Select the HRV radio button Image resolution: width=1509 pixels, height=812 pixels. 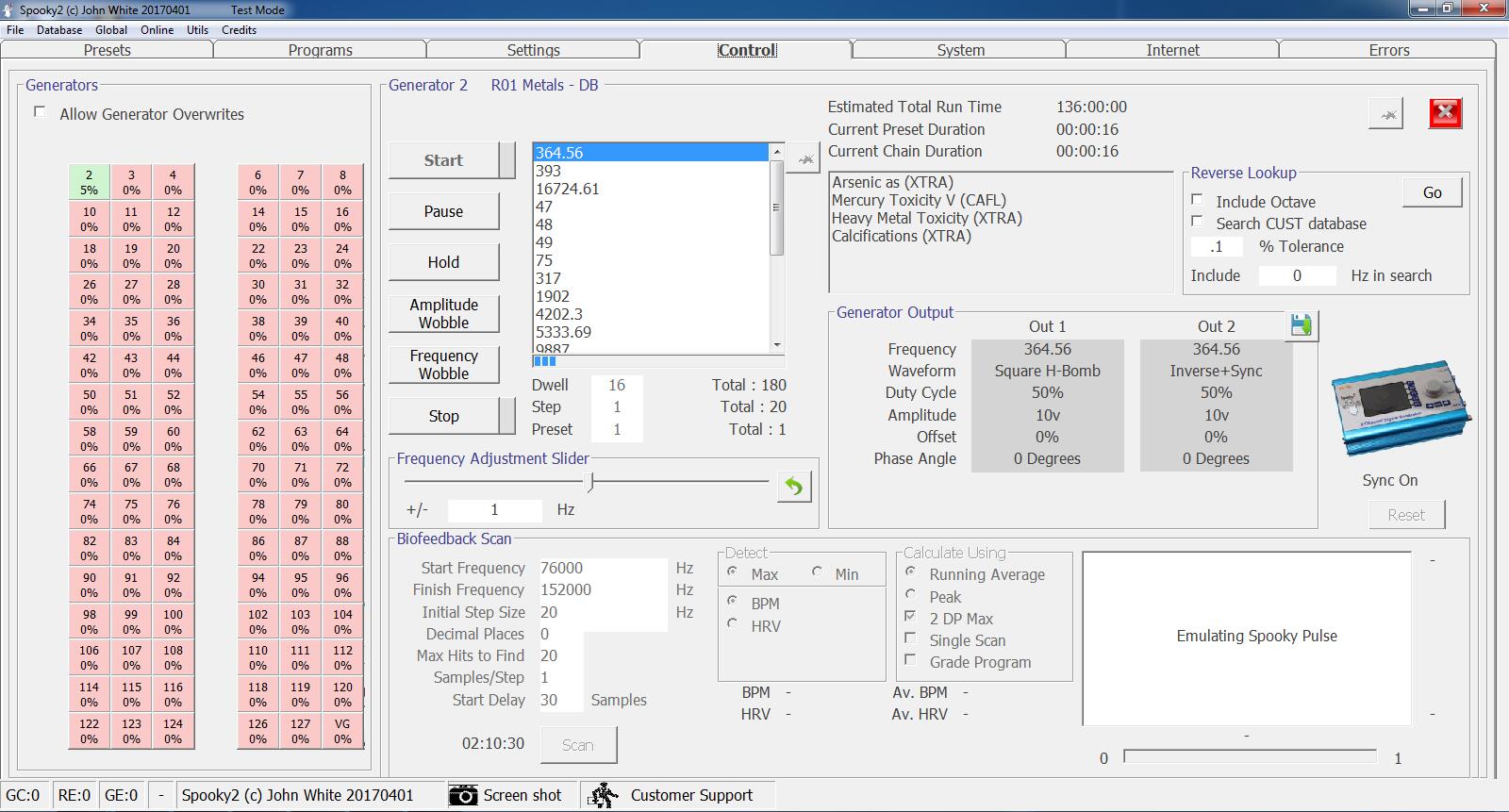click(x=732, y=623)
